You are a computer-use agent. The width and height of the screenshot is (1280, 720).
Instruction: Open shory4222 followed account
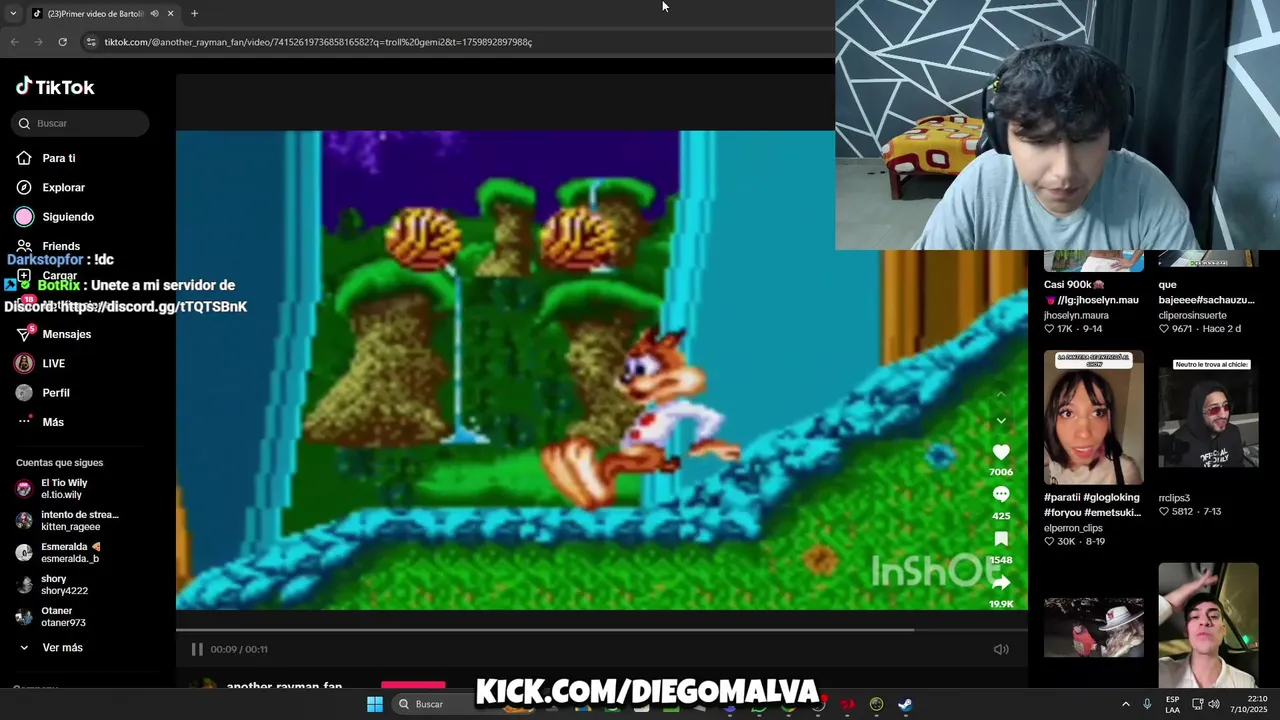(x=64, y=585)
